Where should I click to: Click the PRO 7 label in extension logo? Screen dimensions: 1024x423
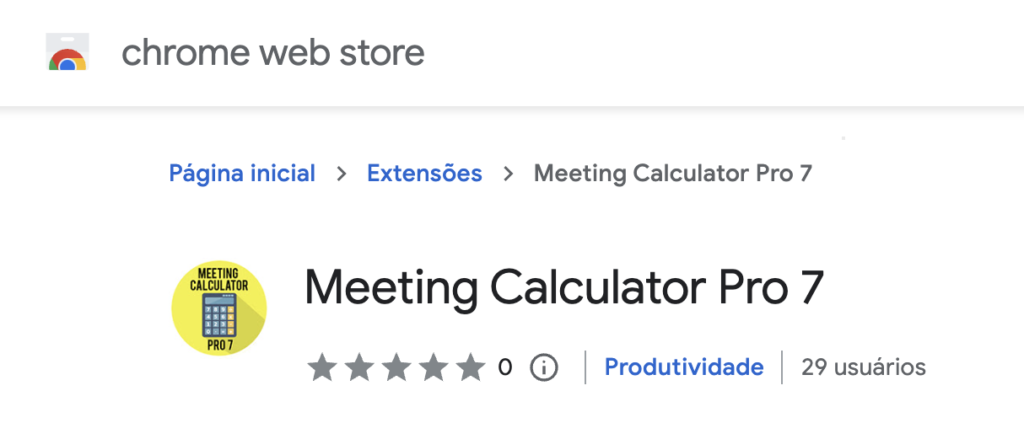[x=219, y=345]
